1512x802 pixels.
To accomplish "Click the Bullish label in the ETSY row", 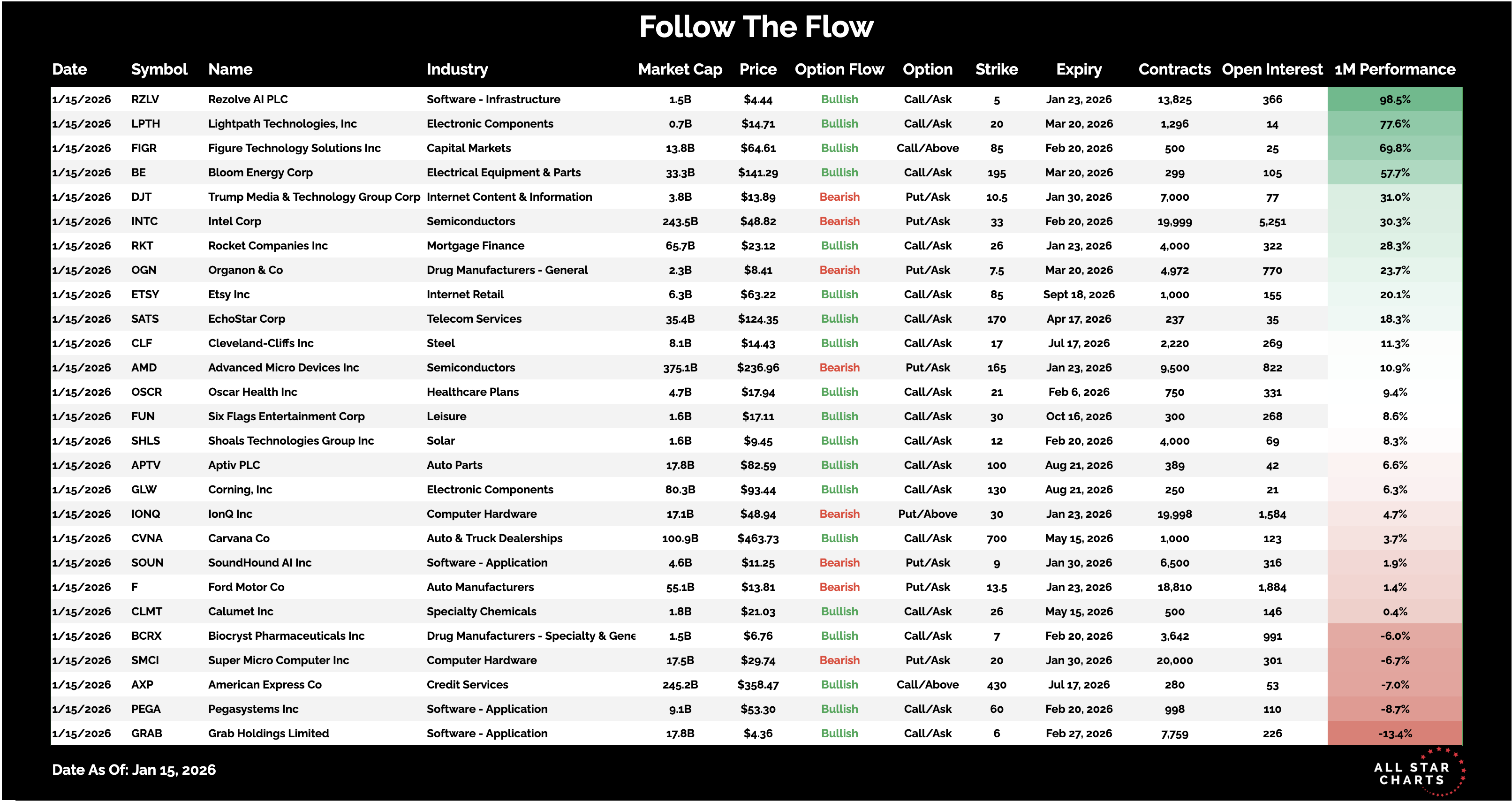I will (x=839, y=294).
